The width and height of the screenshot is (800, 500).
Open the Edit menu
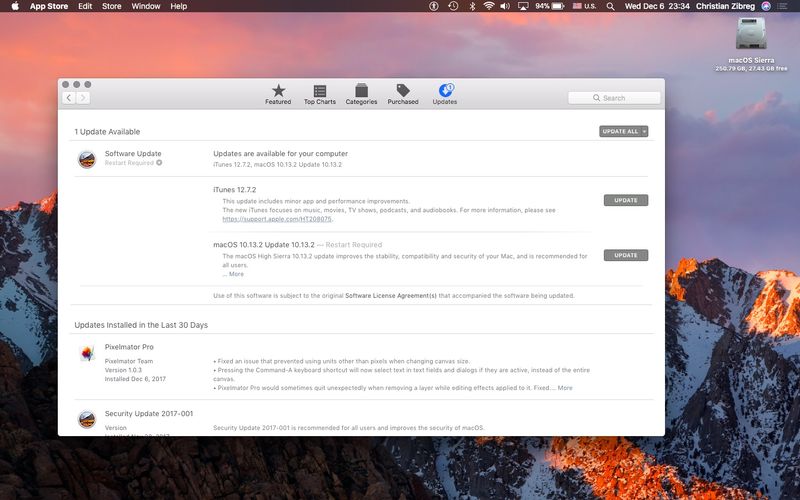[x=85, y=6]
